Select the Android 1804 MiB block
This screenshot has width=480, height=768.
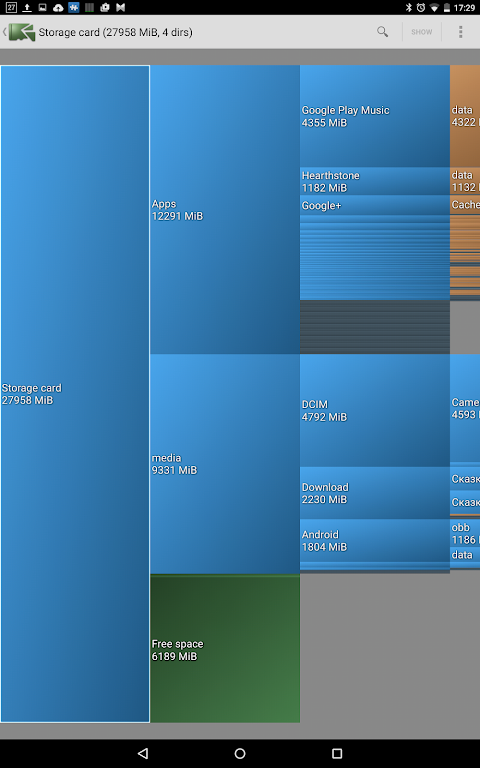(375, 541)
